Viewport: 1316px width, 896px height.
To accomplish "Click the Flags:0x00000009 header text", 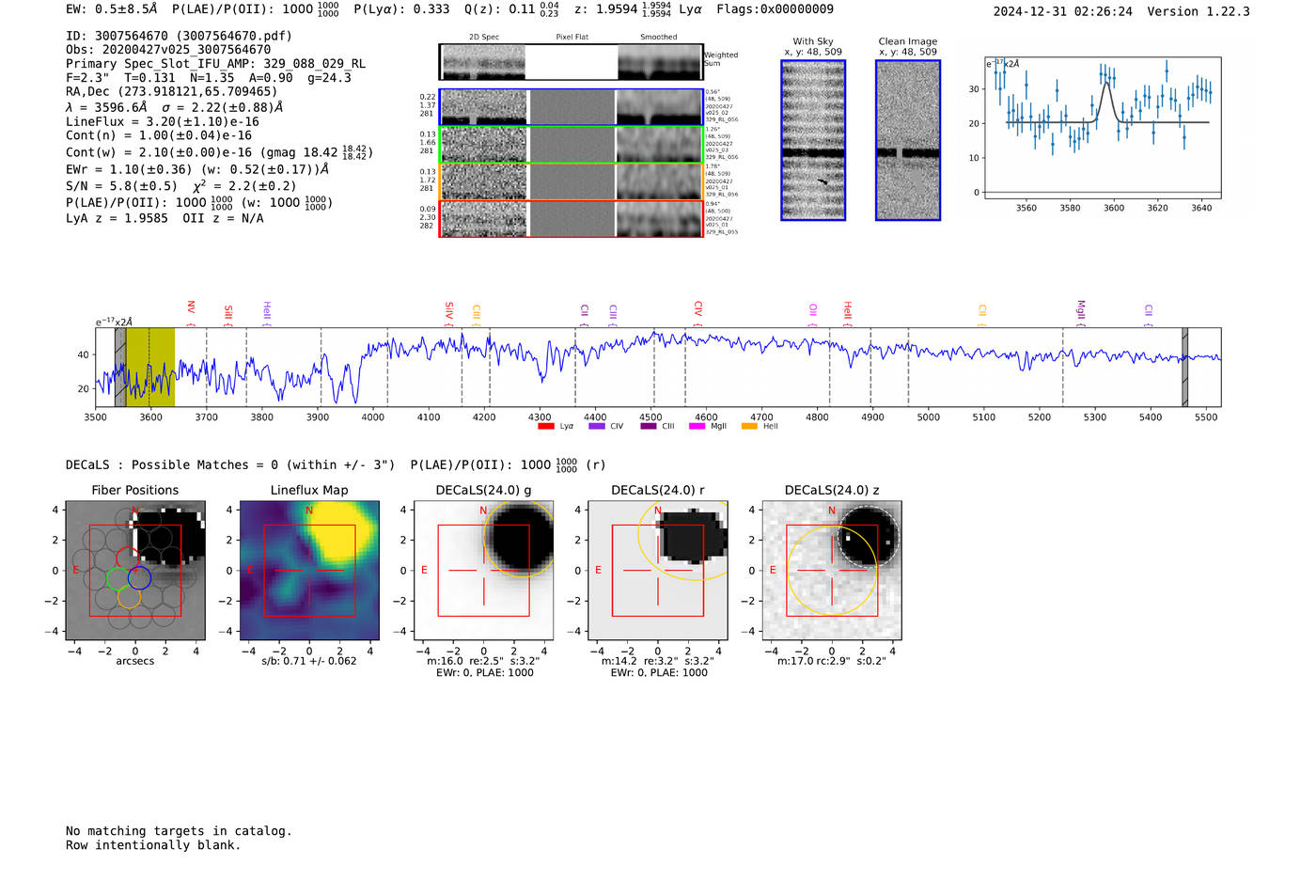I will (x=775, y=9).
